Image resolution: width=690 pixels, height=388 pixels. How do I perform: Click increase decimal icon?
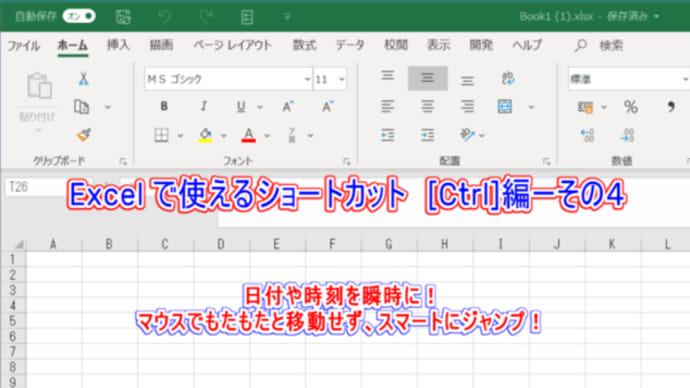[x=587, y=135]
